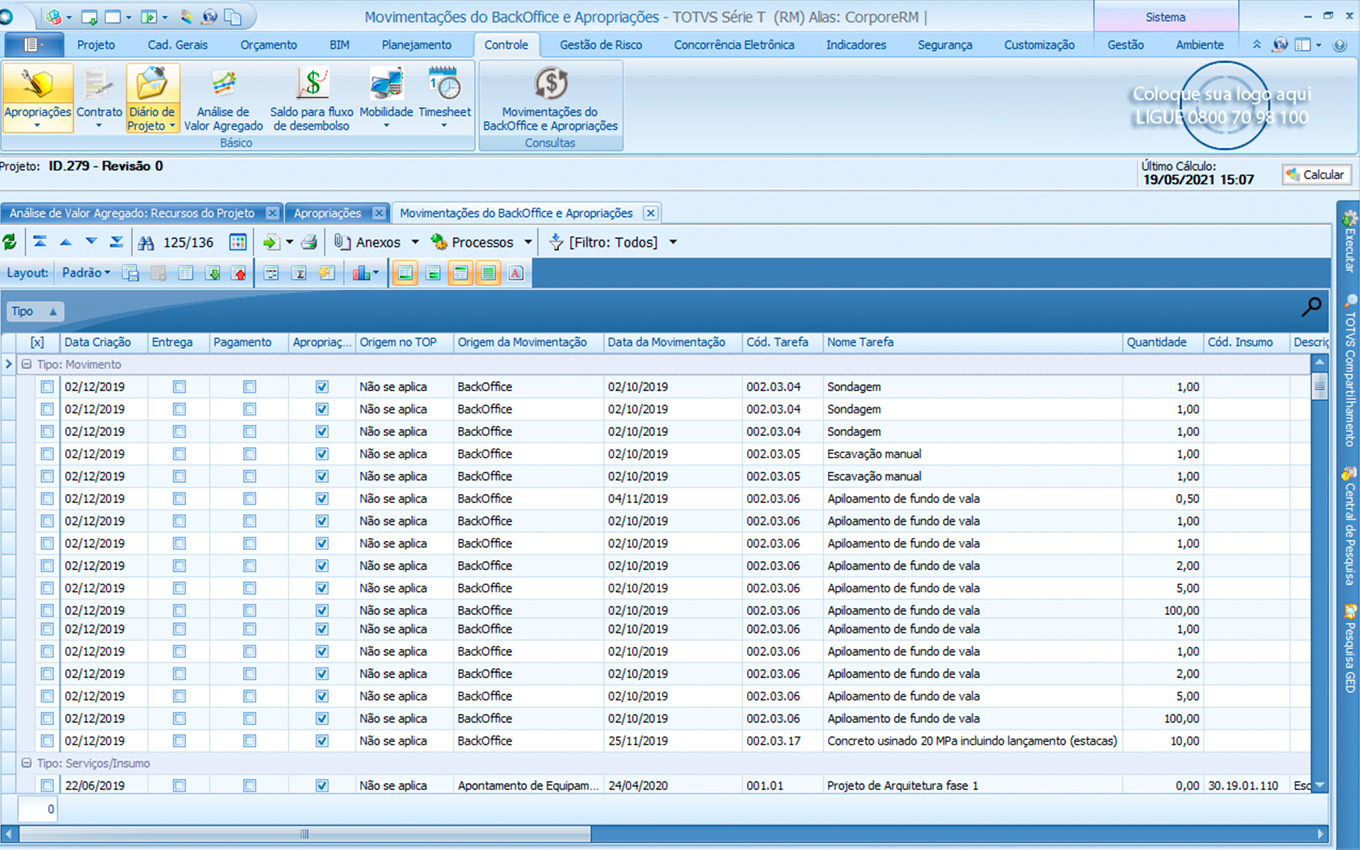Open Análise de Valor Agregado
The width and height of the screenshot is (1360, 850).
[224, 98]
